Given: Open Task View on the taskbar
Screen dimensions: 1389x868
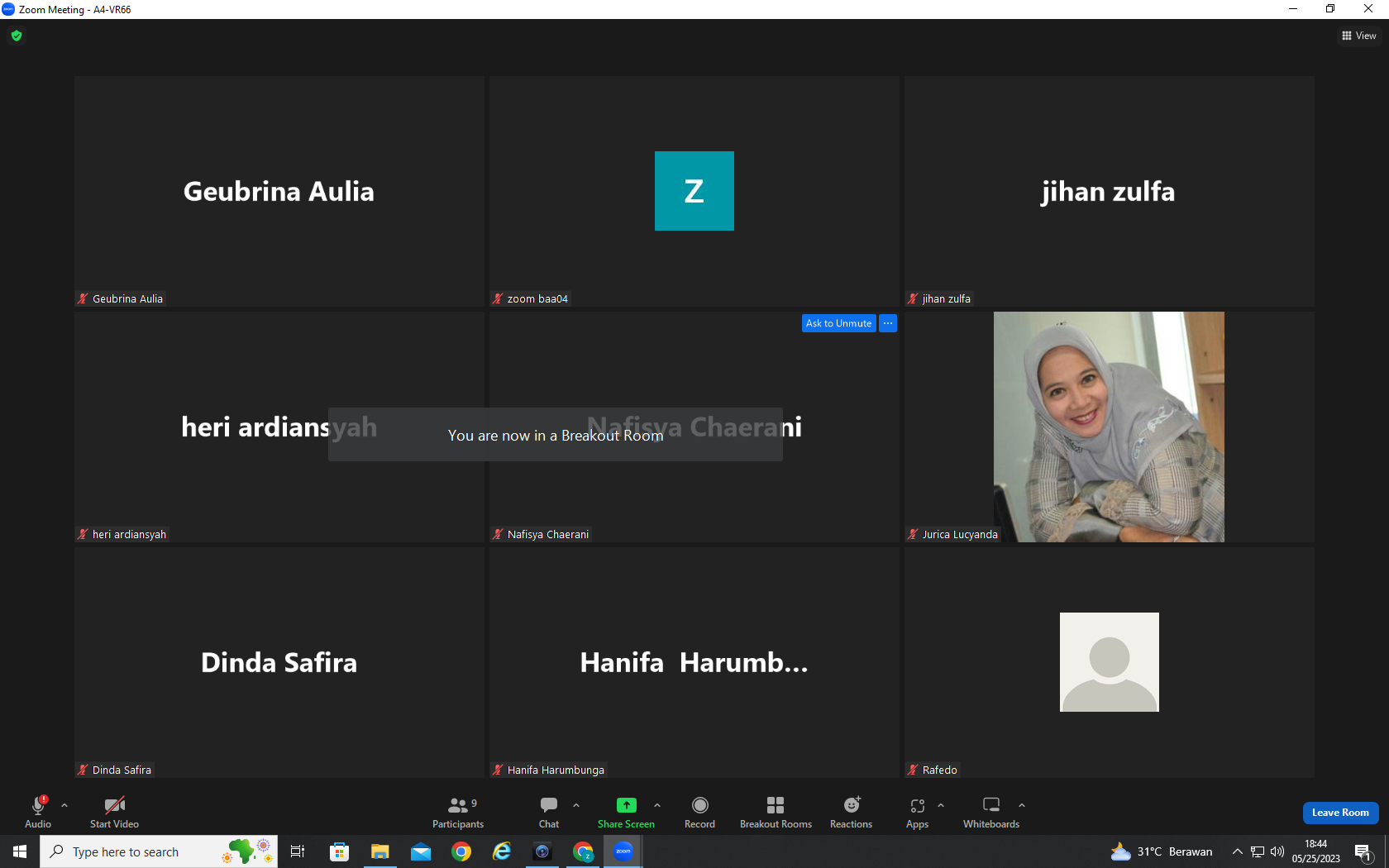Looking at the screenshot, I should click(298, 851).
